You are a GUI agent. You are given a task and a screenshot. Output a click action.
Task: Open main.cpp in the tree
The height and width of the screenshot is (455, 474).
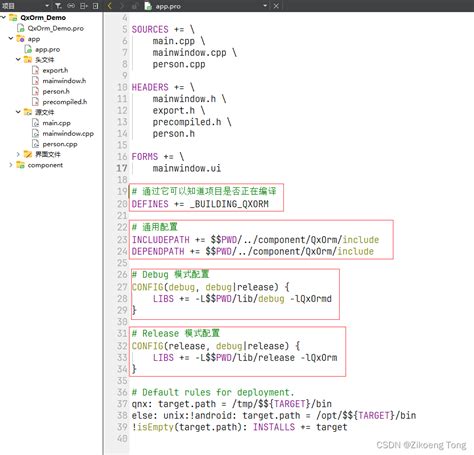point(56,123)
